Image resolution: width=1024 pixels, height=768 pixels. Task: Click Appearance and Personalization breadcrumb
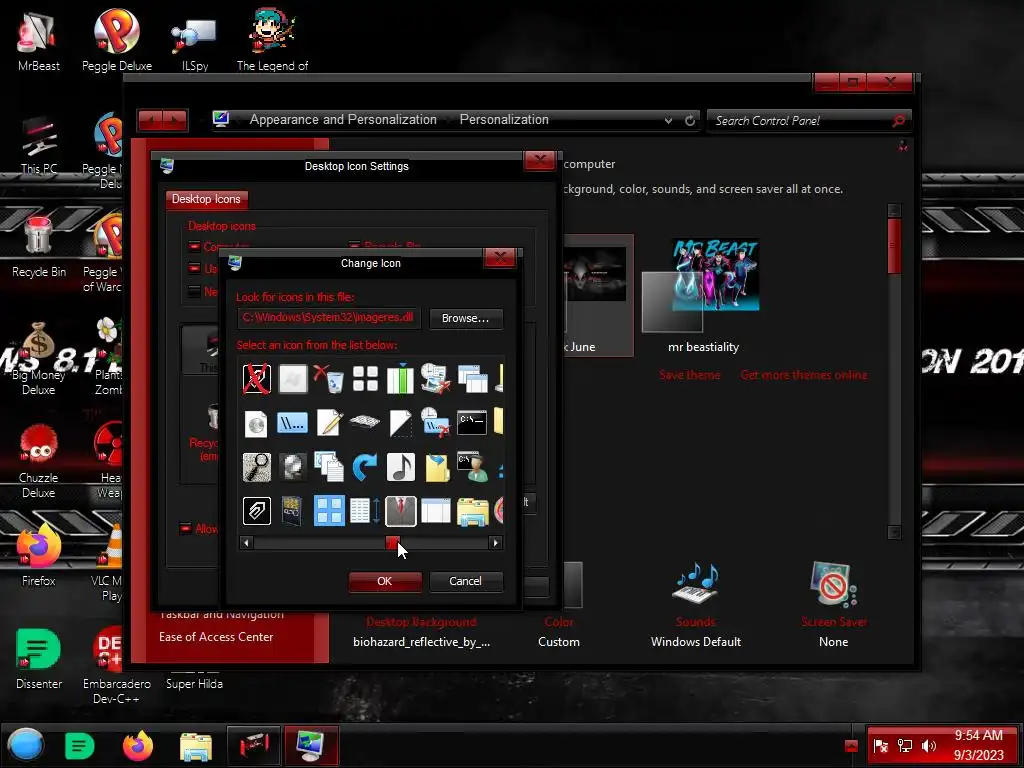[x=343, y=120]
